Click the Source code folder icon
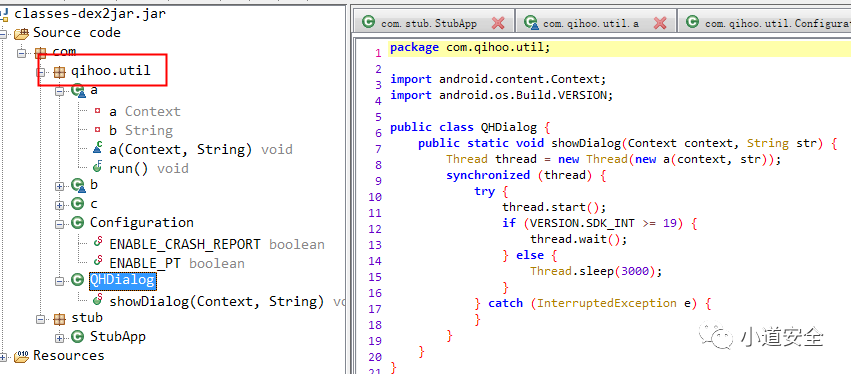851x374 pixels. point(21,34)
